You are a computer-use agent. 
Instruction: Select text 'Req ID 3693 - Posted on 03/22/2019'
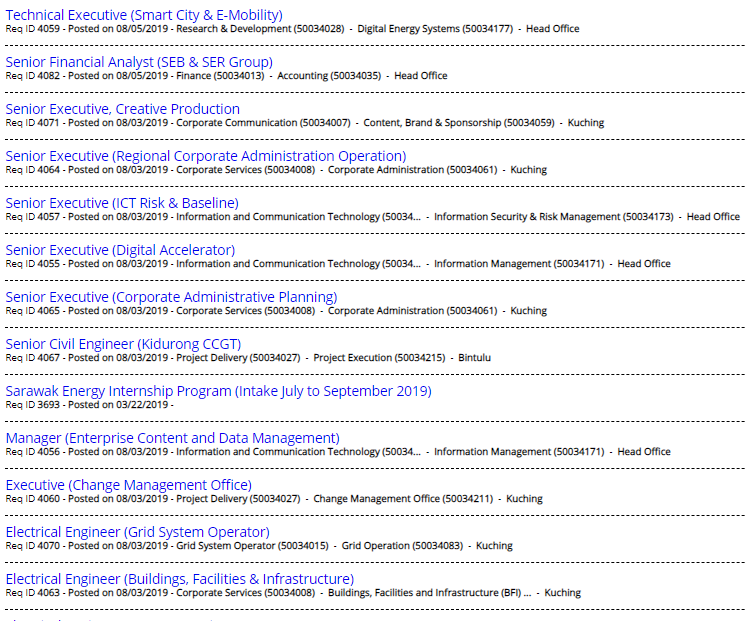(87, 405)
